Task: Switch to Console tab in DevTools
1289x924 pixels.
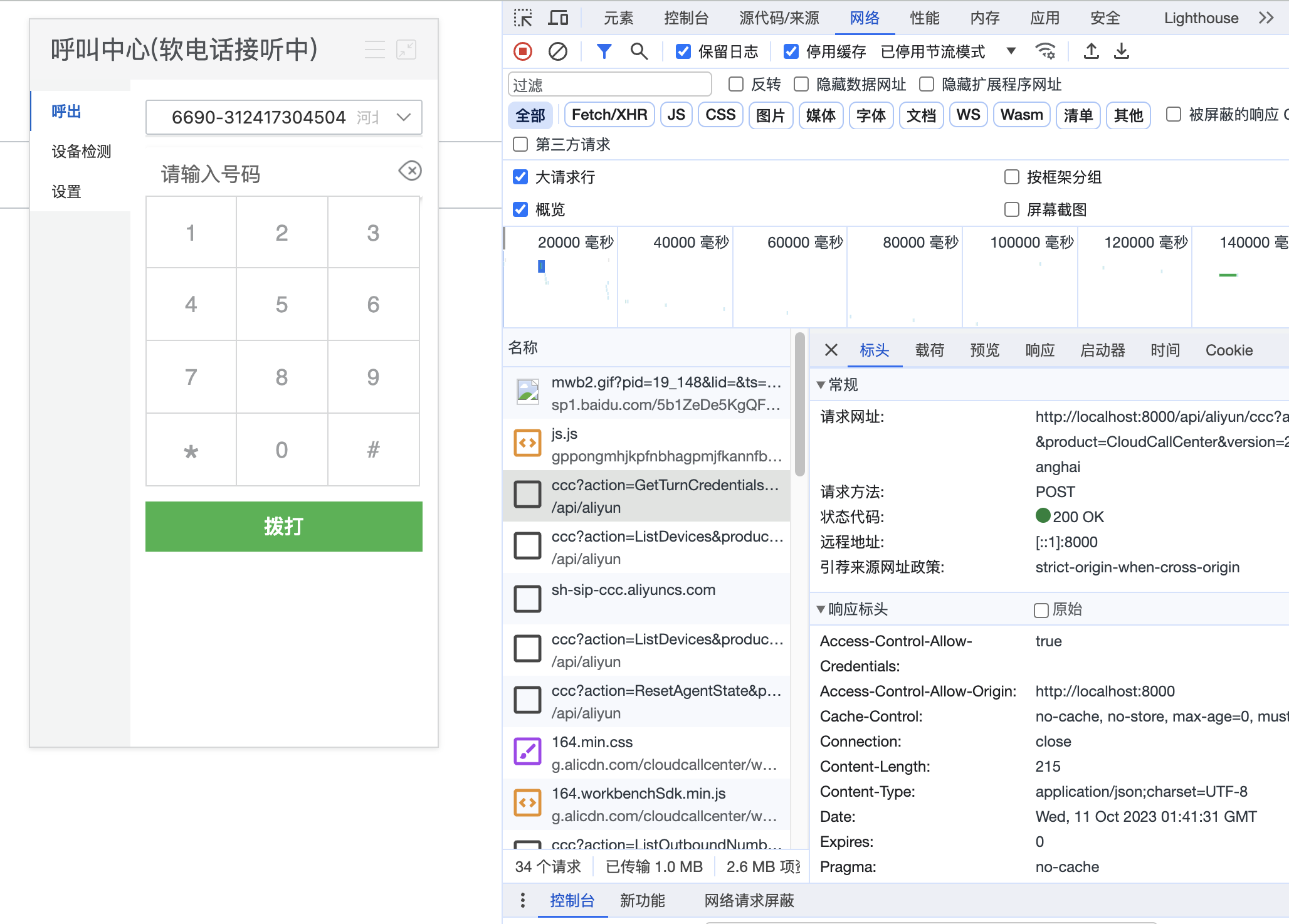Action: point(687,18)
